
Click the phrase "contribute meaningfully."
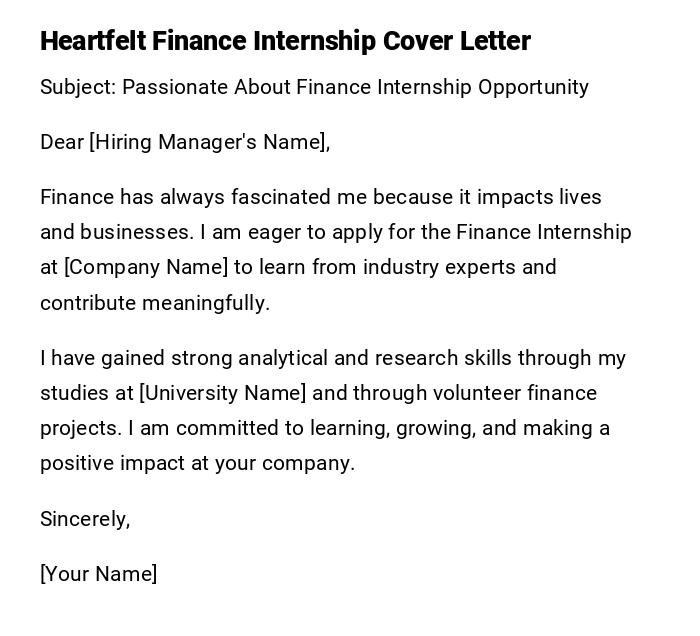[155, 303]
